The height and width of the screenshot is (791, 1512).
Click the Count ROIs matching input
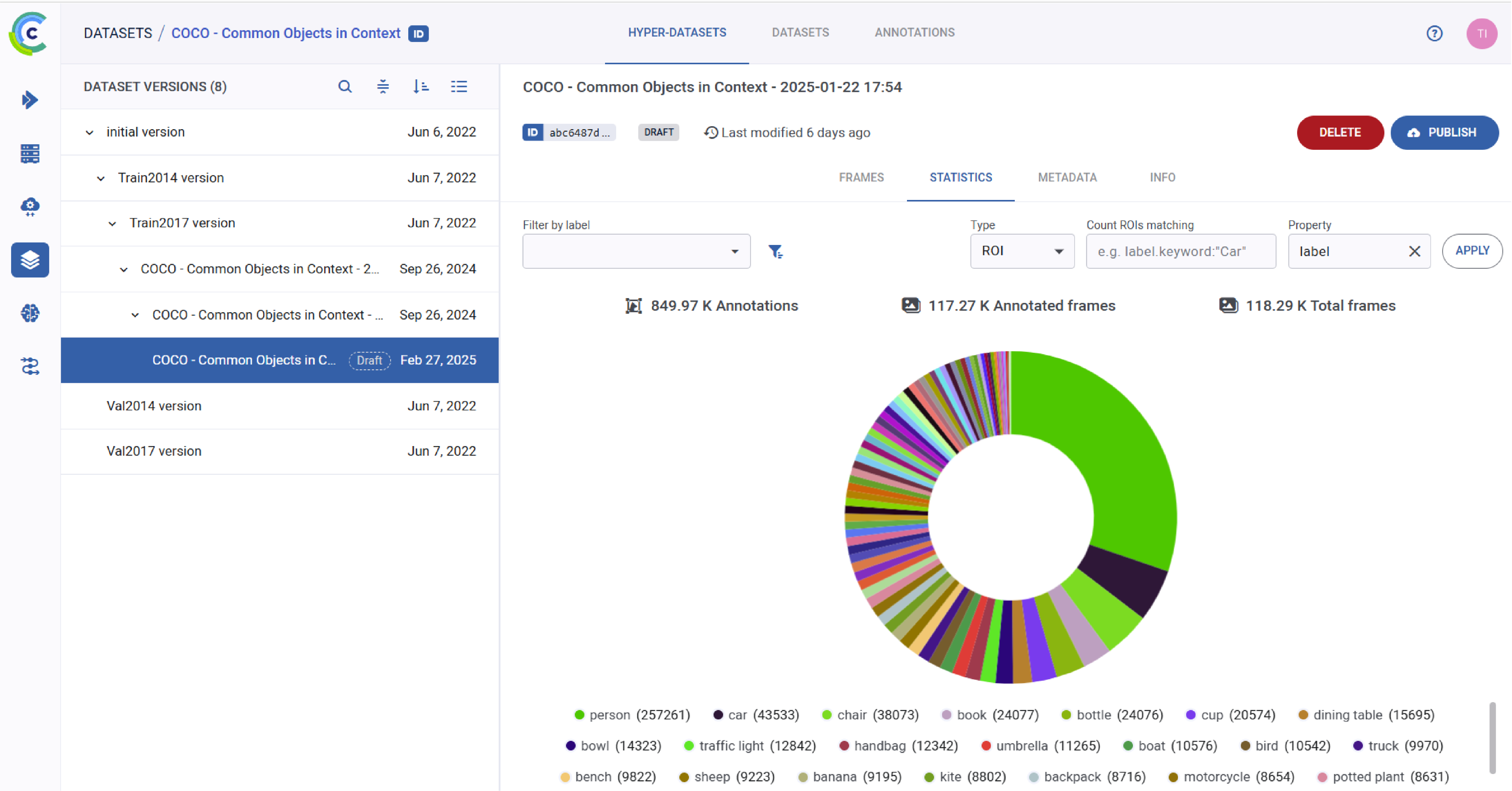(1181, 252)
